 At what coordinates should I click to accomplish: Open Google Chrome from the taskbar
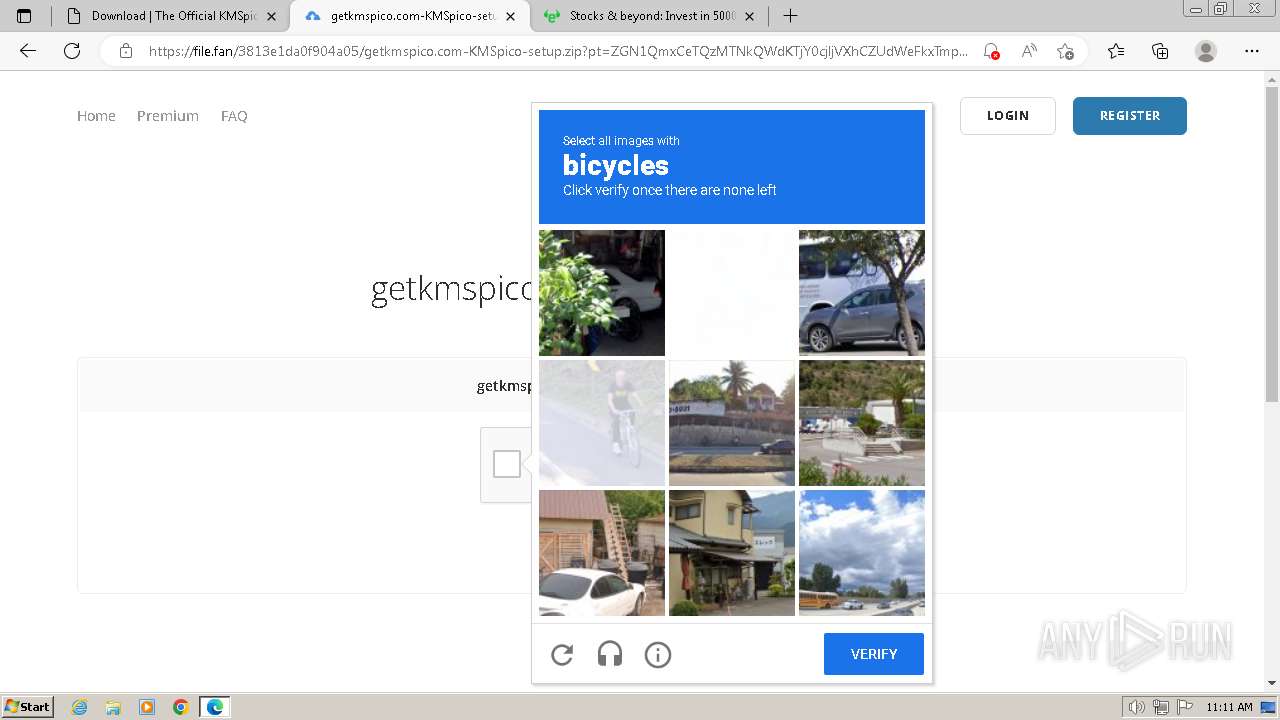(x=181, y=707)
